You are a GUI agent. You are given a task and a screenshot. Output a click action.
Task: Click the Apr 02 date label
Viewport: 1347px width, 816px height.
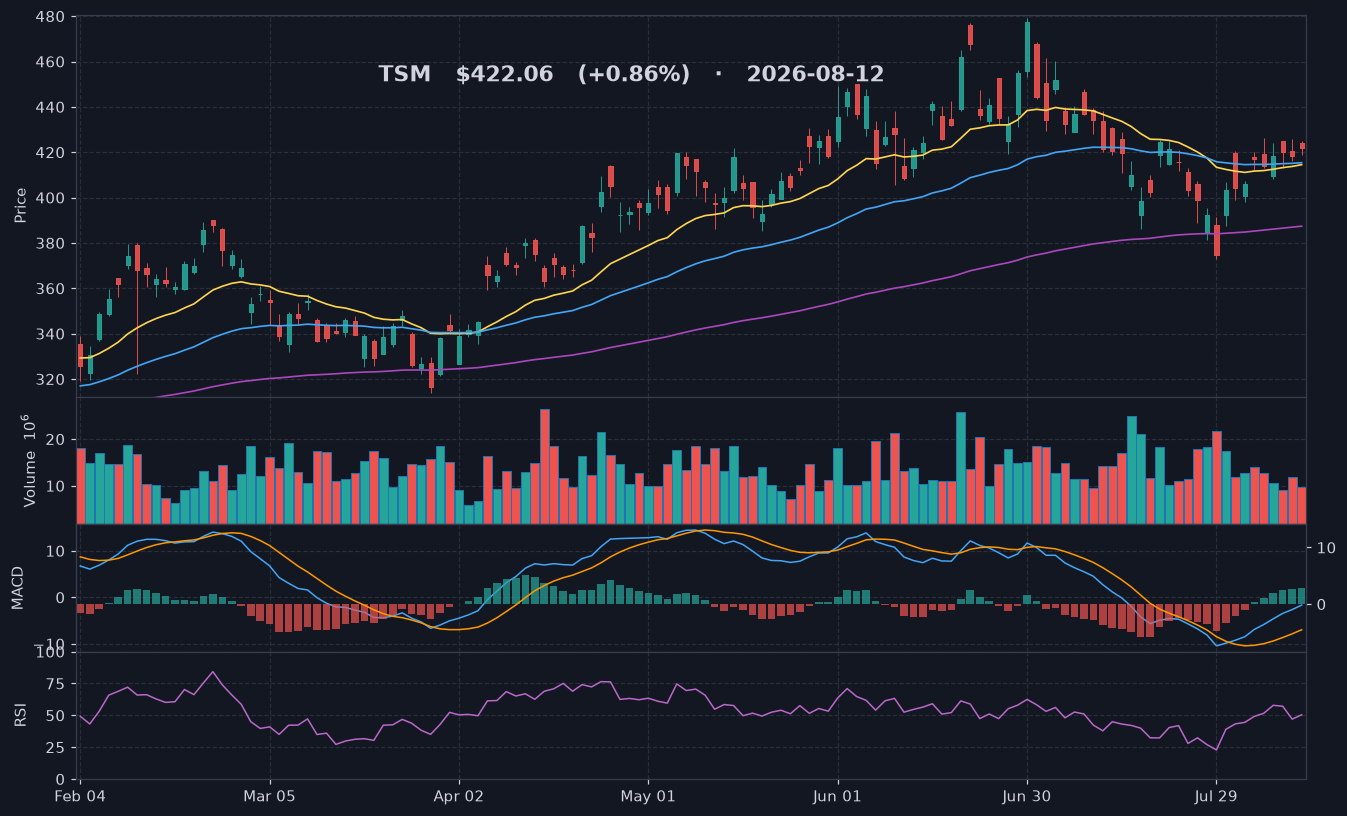pyautogui.click(x=459, y=798)
